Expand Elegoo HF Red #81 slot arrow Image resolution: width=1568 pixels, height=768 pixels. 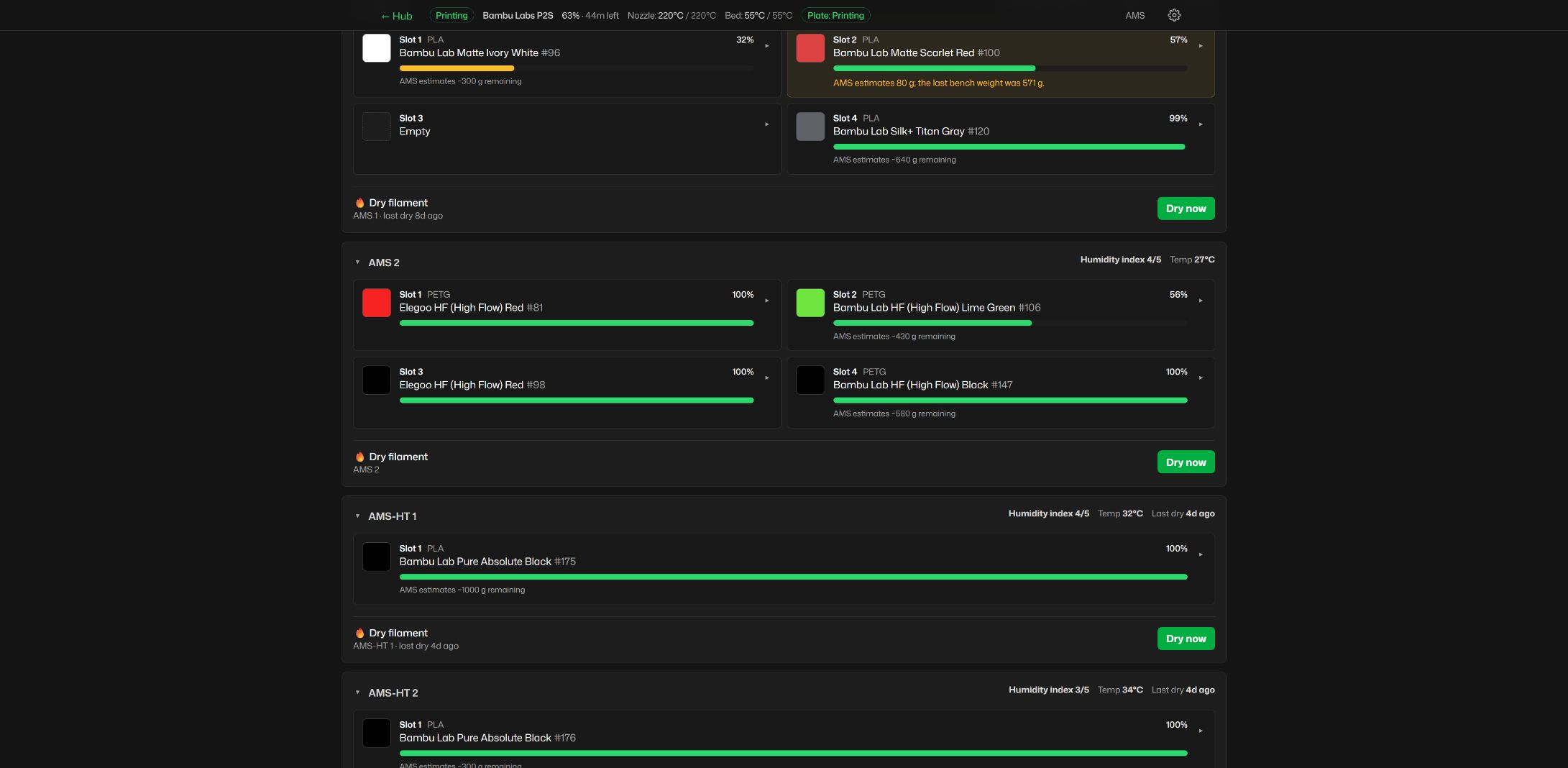tap(767, 301)
